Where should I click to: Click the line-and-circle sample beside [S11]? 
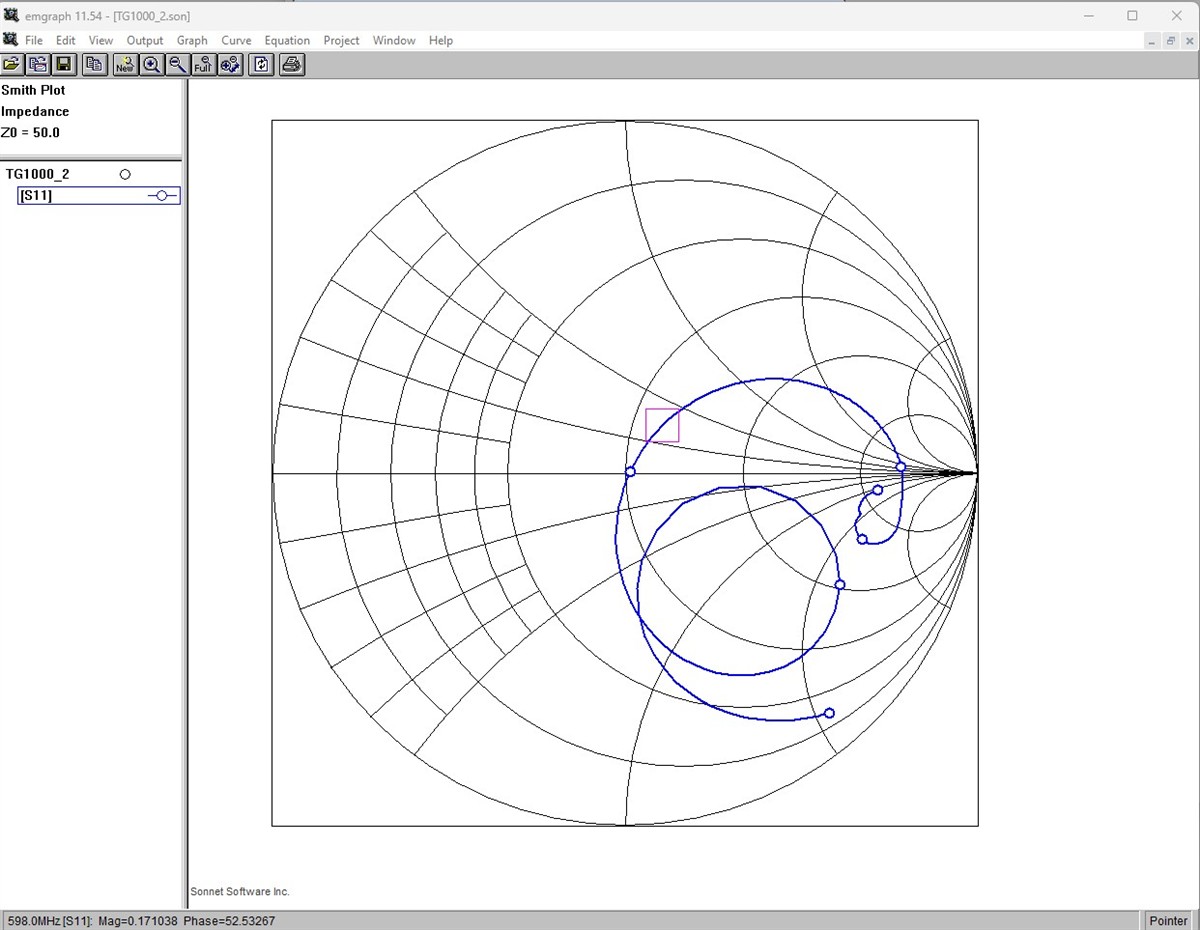pos(163,196)
